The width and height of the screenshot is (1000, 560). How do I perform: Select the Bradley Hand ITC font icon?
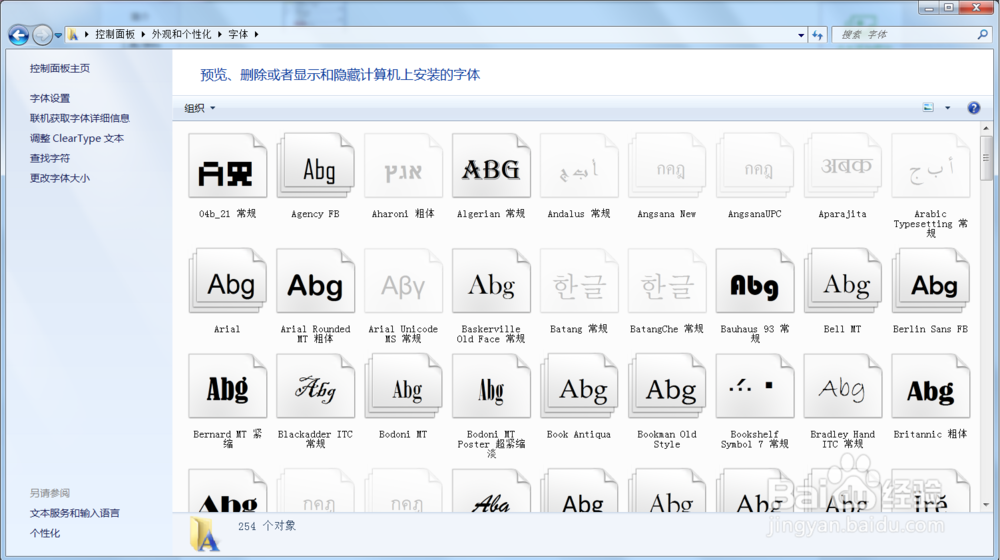[843, 387]
